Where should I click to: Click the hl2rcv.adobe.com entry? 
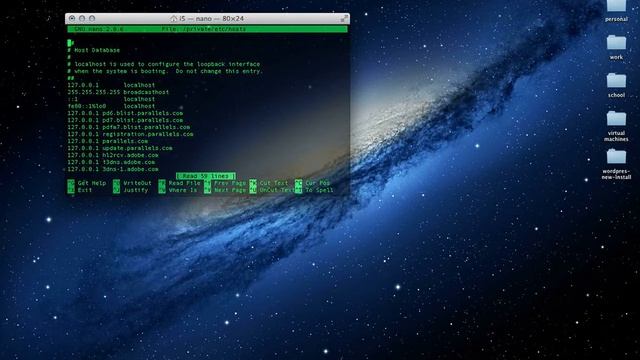pyautogui.click(x=113, y=155)
